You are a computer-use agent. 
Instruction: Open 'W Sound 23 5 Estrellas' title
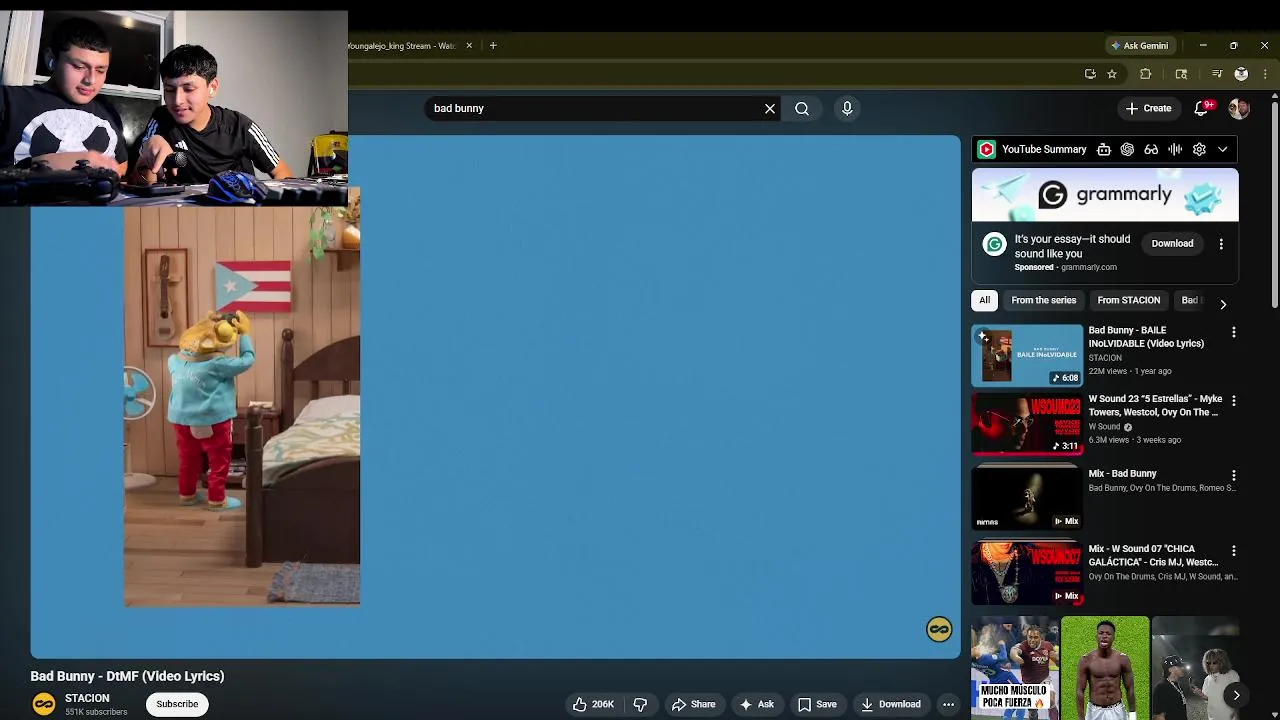coord(1155,405)
